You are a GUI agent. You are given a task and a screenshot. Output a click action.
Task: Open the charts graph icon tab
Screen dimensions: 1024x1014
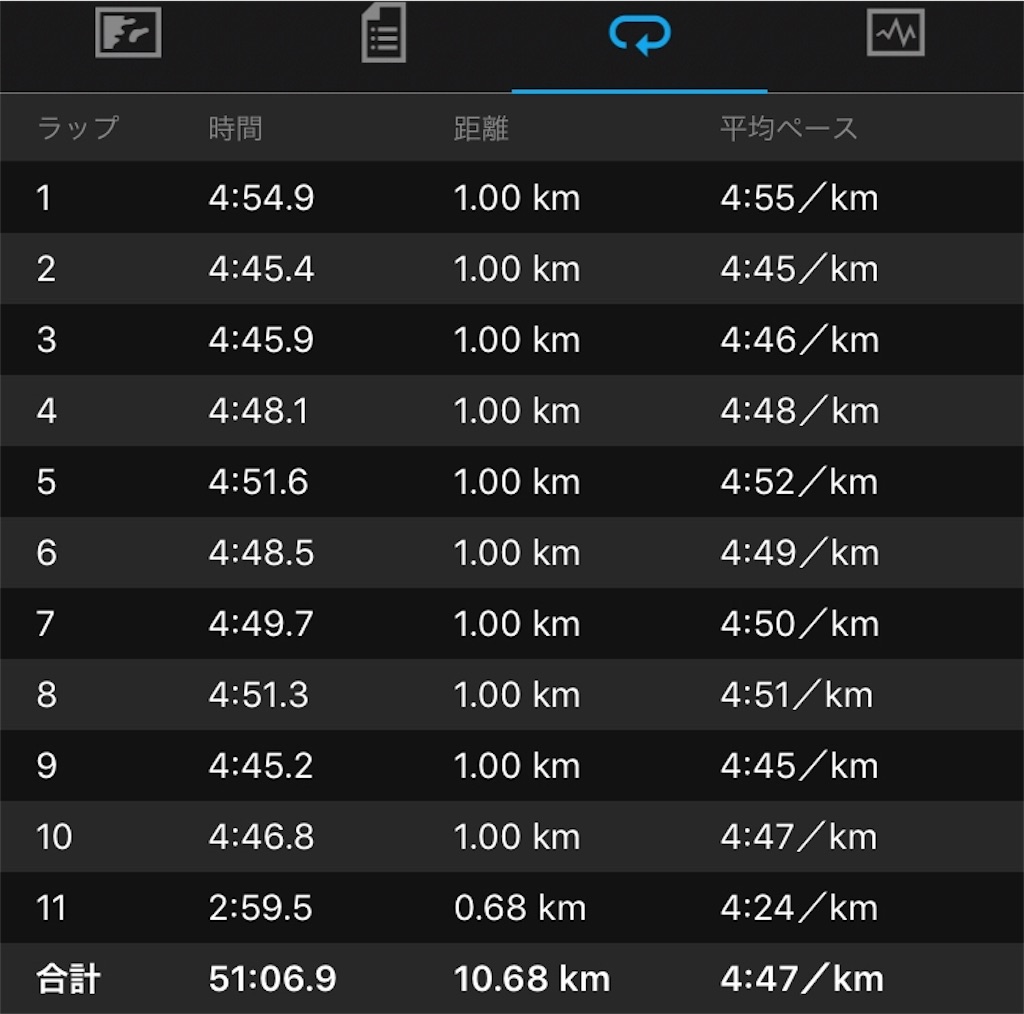(895, 32)
